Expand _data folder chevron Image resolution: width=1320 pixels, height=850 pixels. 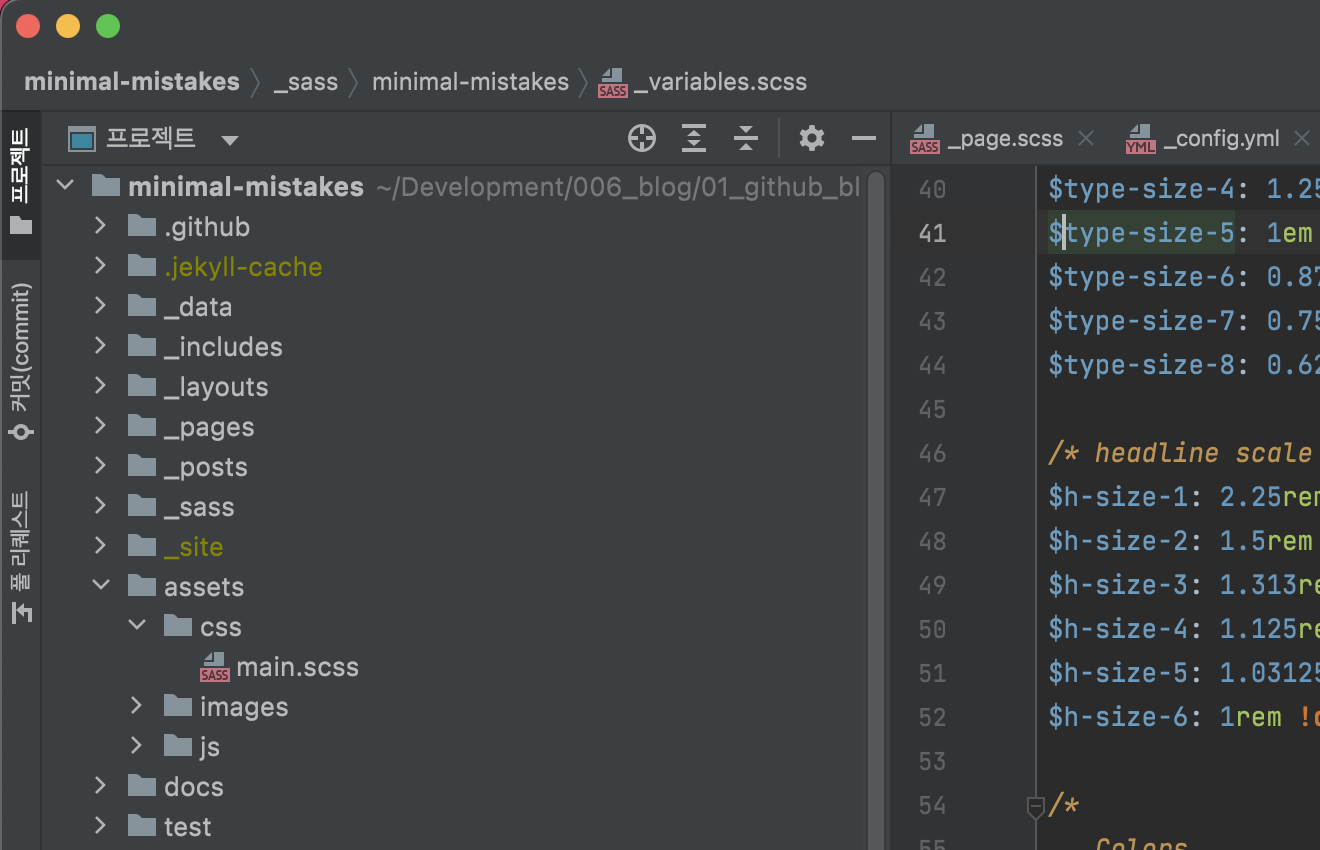pos(100,306)
